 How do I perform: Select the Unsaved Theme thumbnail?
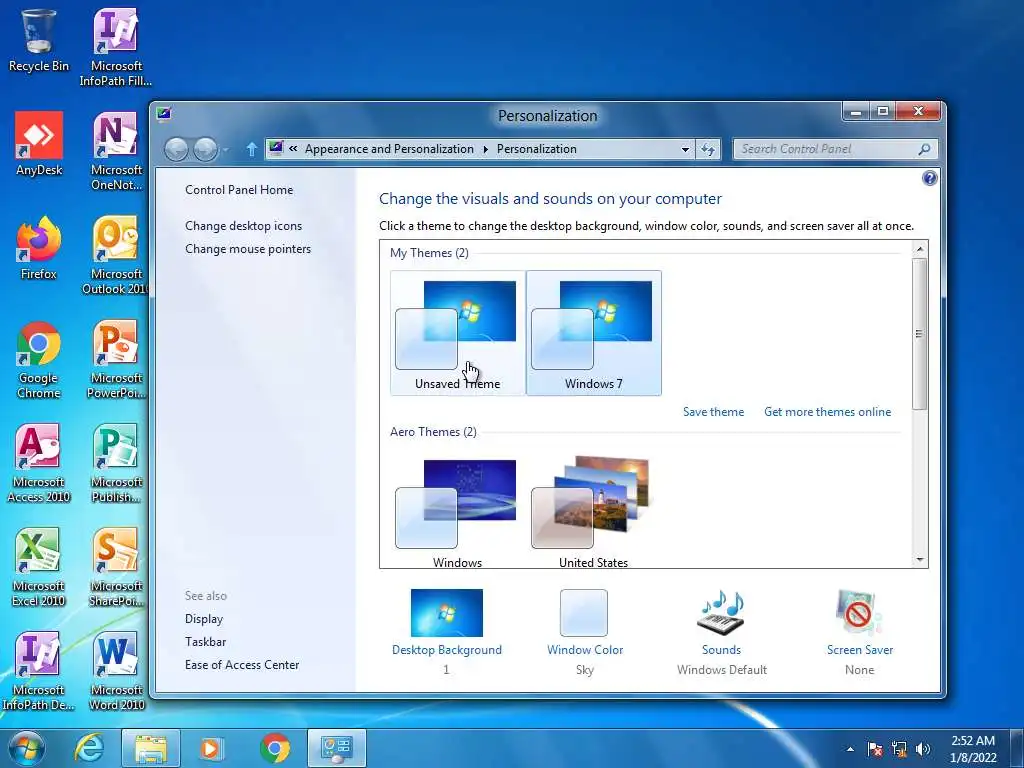(457, 333)
